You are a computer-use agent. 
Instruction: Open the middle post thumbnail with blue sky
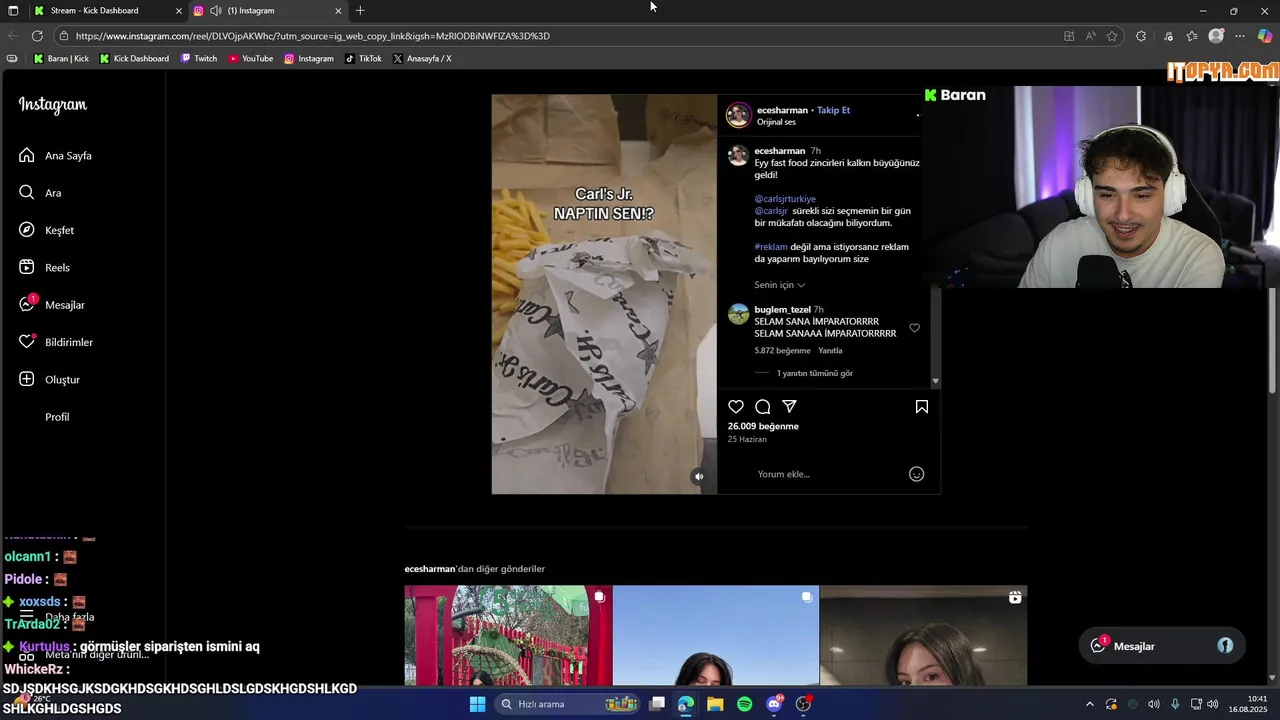tap(716, 635)
